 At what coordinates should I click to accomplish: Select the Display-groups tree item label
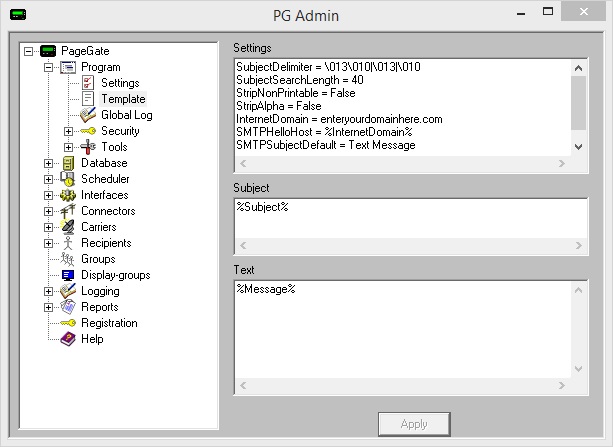pyautogui.click(x=116, y=275)
